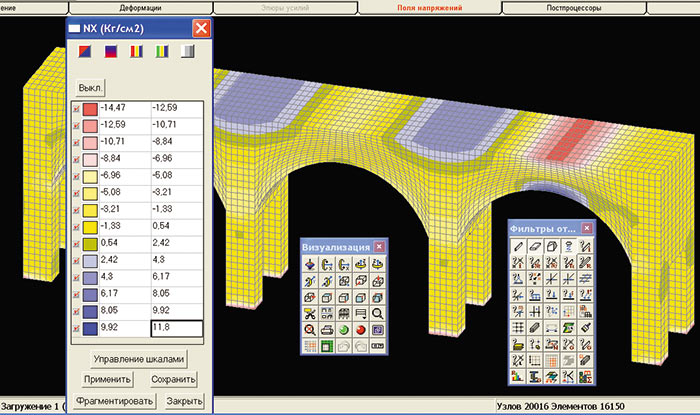
Task: Choose the first display-mode icon in the NX dialog
Action: point(85,53)
